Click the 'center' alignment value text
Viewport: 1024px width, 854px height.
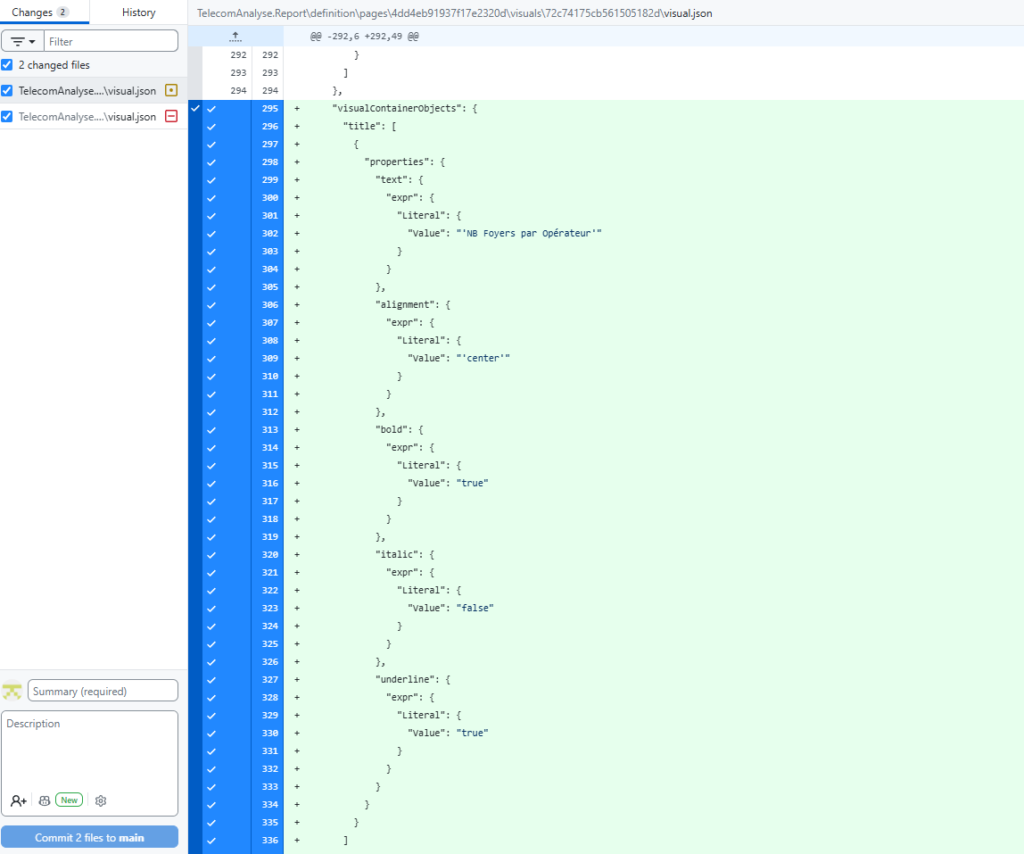click(x=483, y=358)
